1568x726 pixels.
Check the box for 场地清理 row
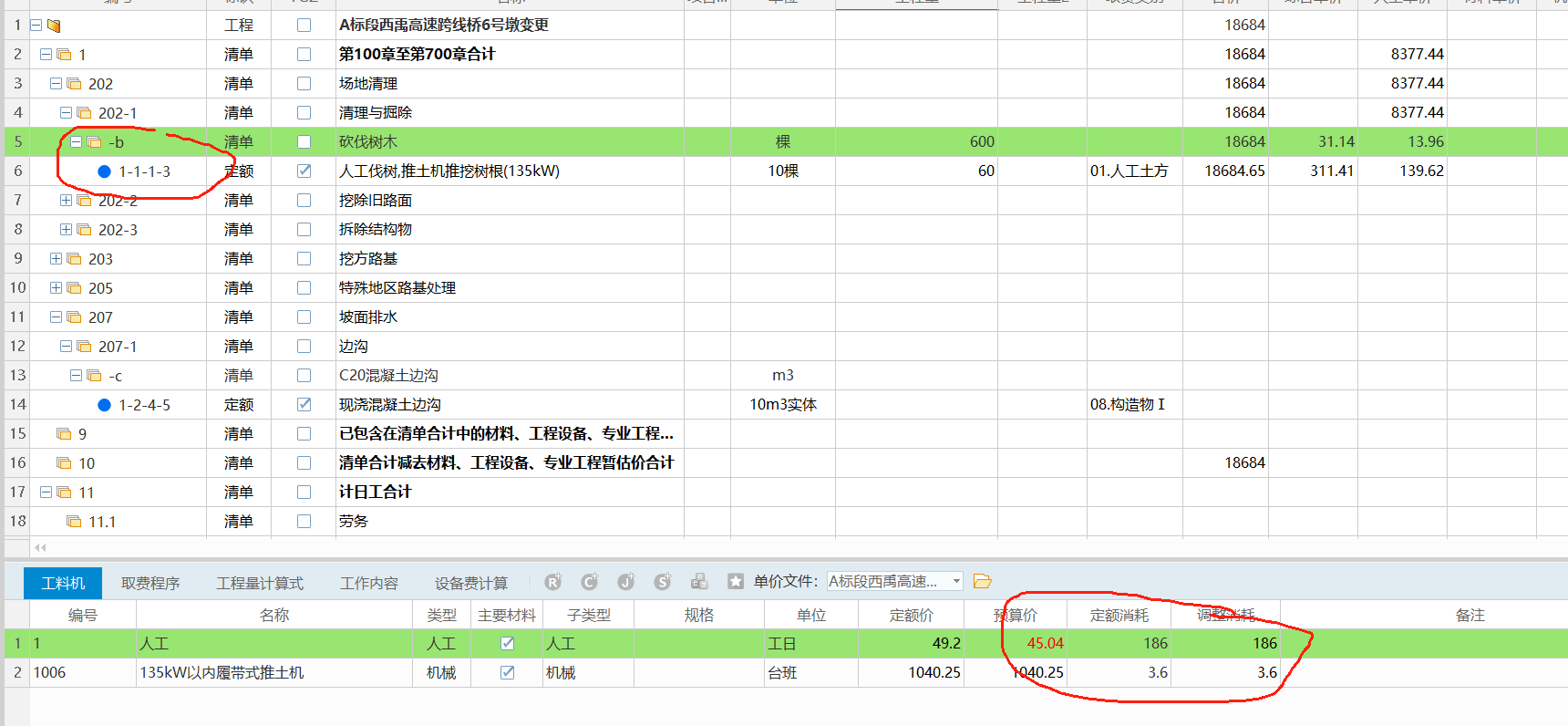click(x=304, y=84)
